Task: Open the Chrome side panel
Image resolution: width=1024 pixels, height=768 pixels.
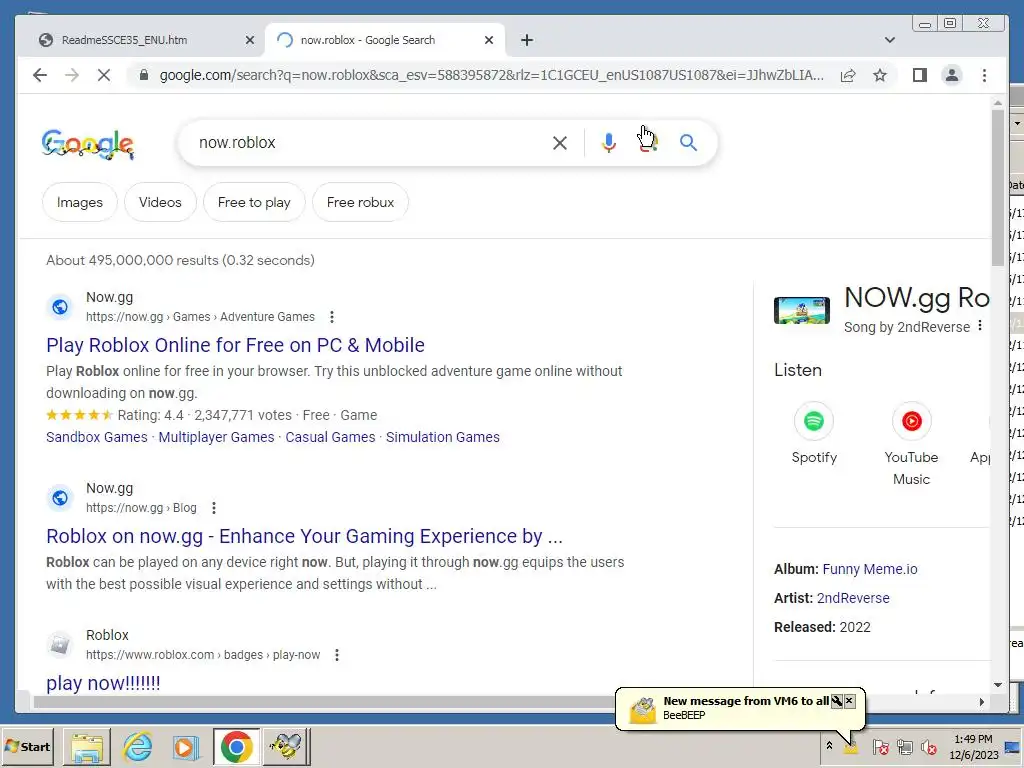Action: [x=920, y=75]
